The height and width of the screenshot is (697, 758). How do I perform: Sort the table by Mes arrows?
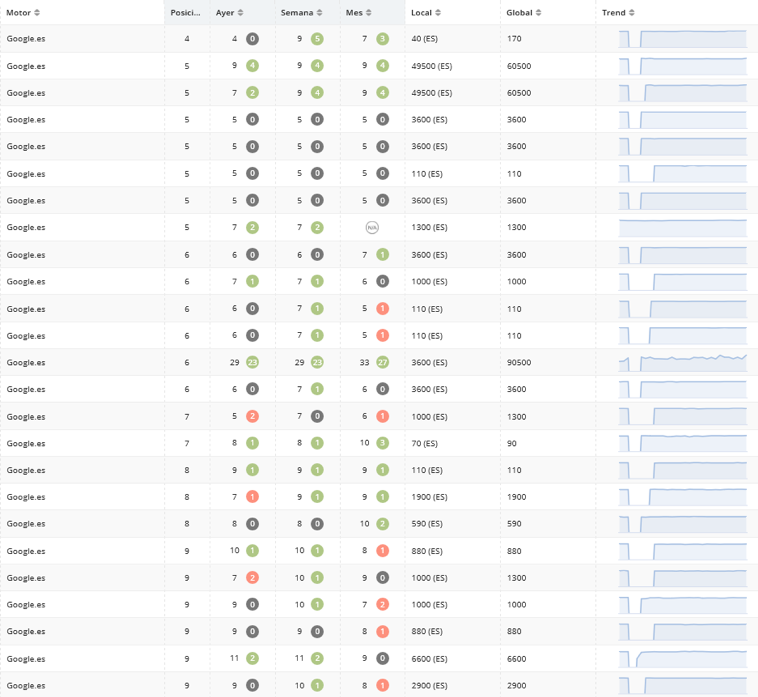[369, 13]
